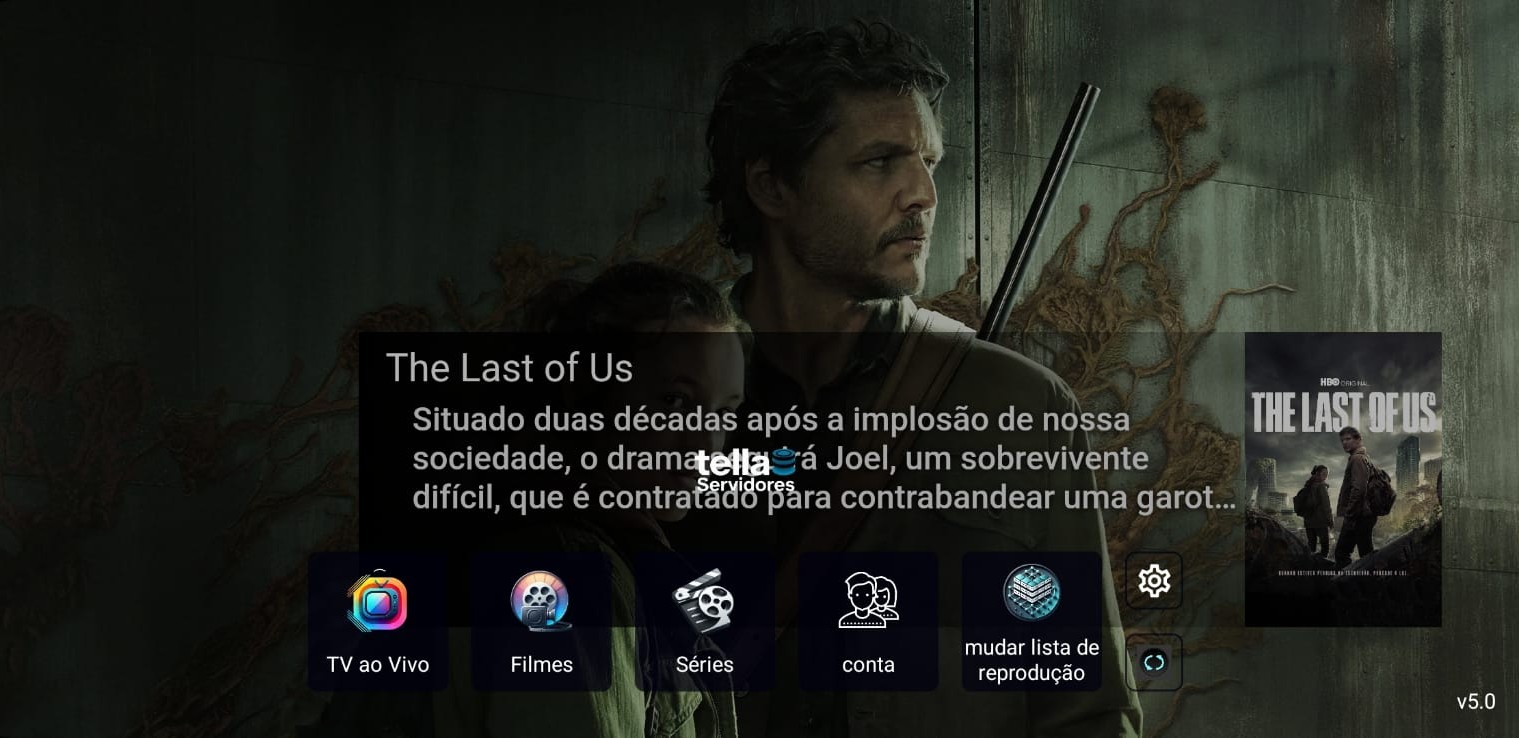The height and width of the screenshot is (738, 1519).
Task: Click the Tella Servidores logo
Action: (x=746, y=471)
